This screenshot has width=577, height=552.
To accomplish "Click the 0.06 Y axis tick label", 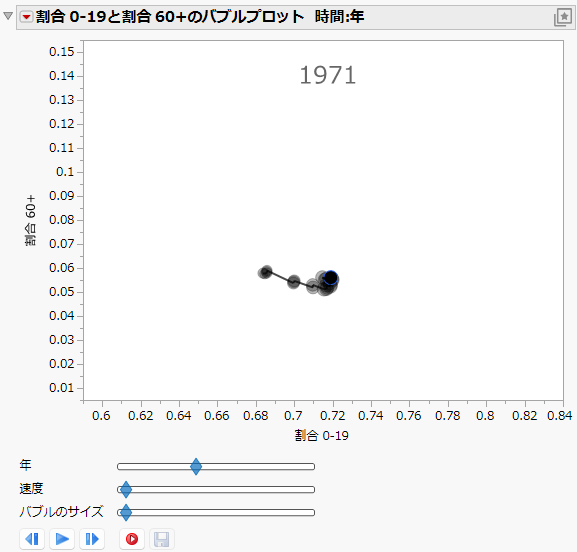I will coord(61,268).
